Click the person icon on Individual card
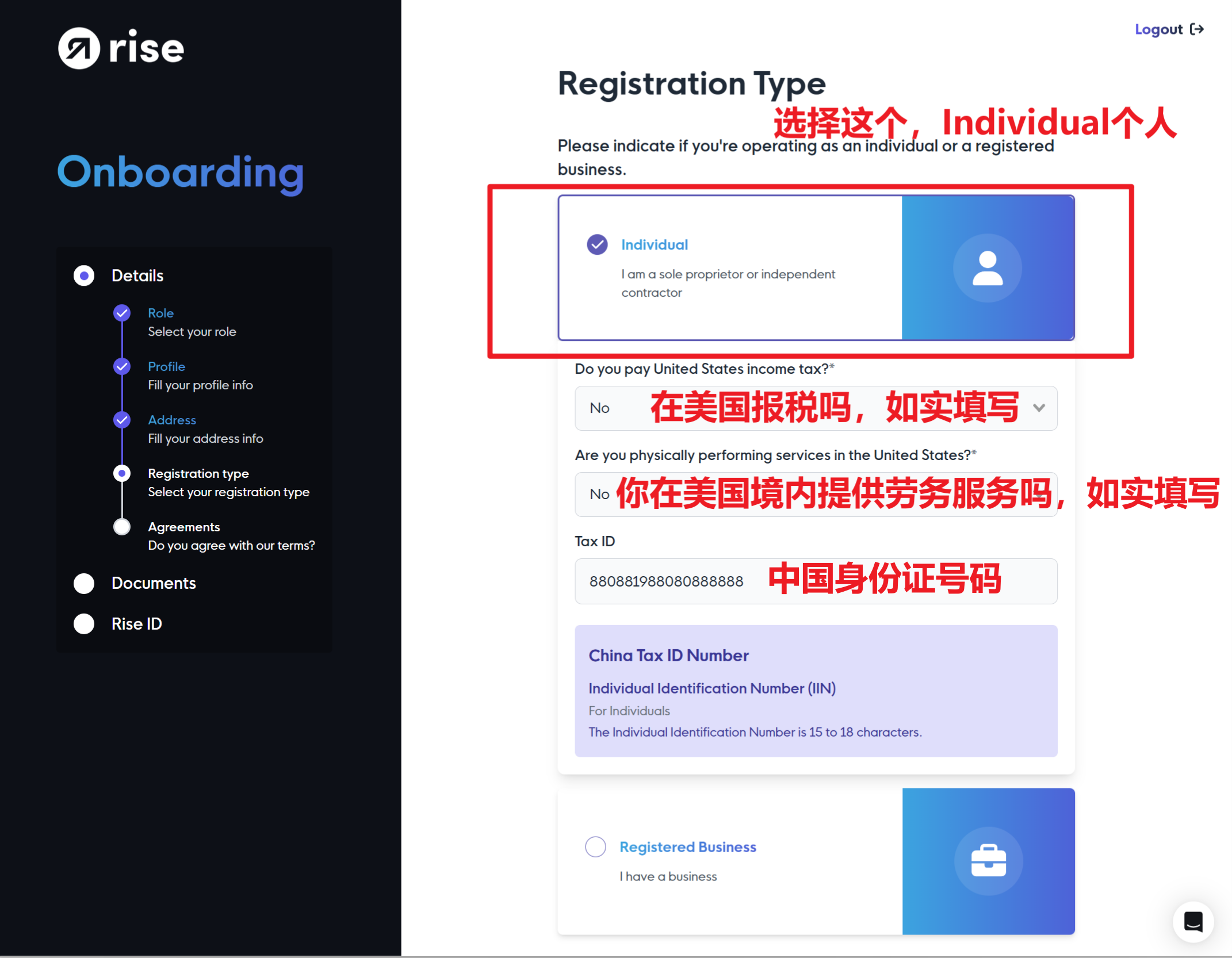 [x=987, y=267]
